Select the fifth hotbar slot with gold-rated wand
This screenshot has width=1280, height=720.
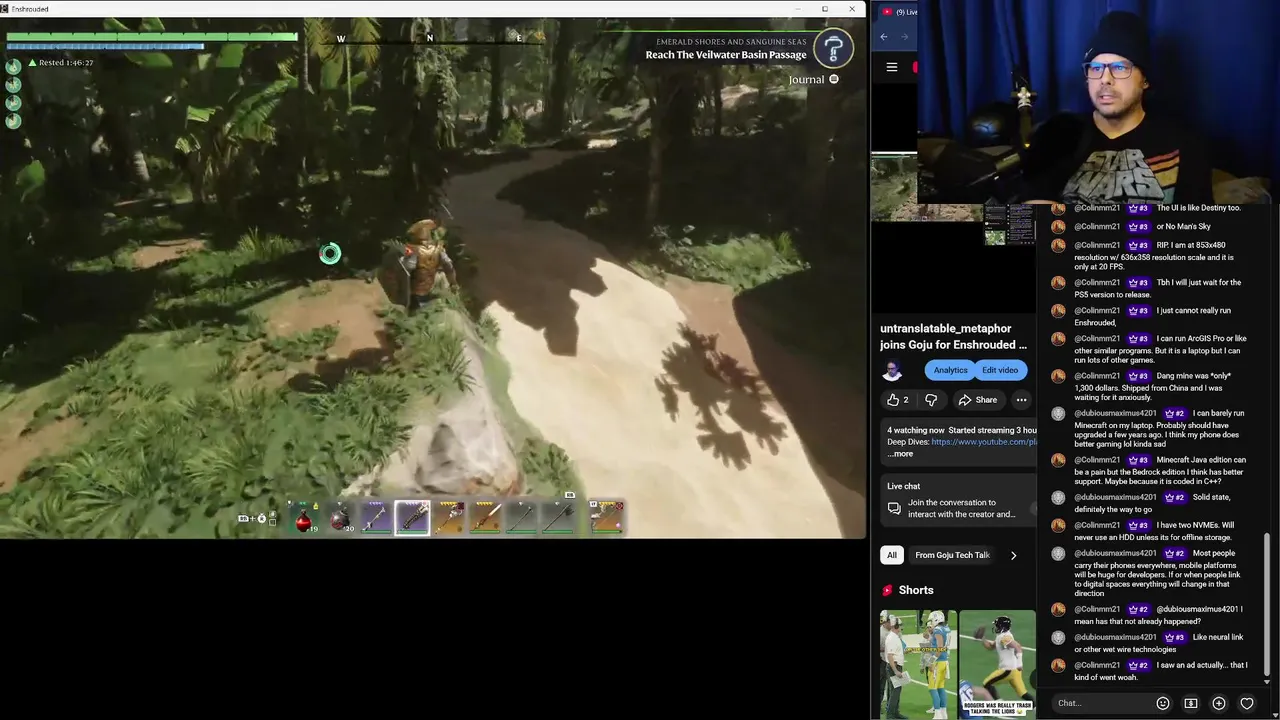pyautogui.click(x=449, y=518)
